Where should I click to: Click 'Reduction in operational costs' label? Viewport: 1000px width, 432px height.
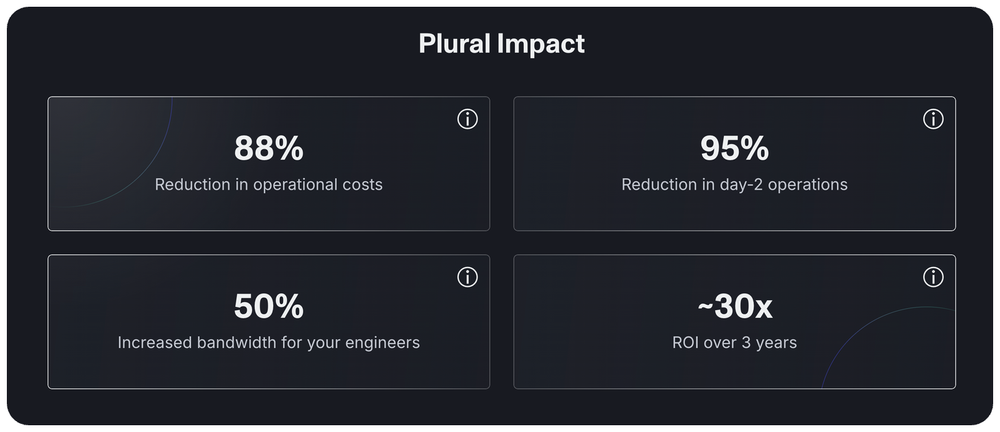(x=268, y=185)
